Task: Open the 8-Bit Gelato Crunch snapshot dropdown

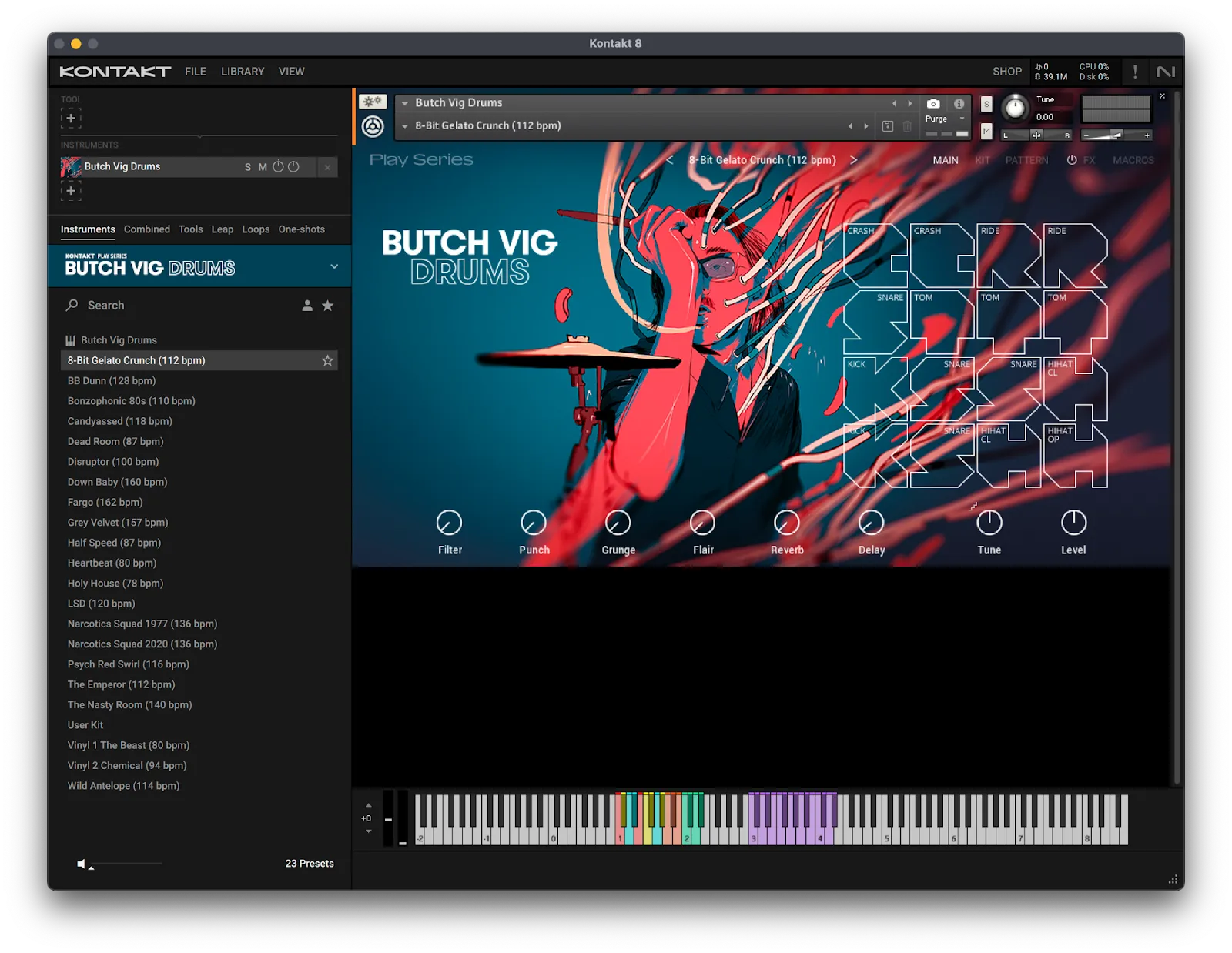Action: point(405,126)
